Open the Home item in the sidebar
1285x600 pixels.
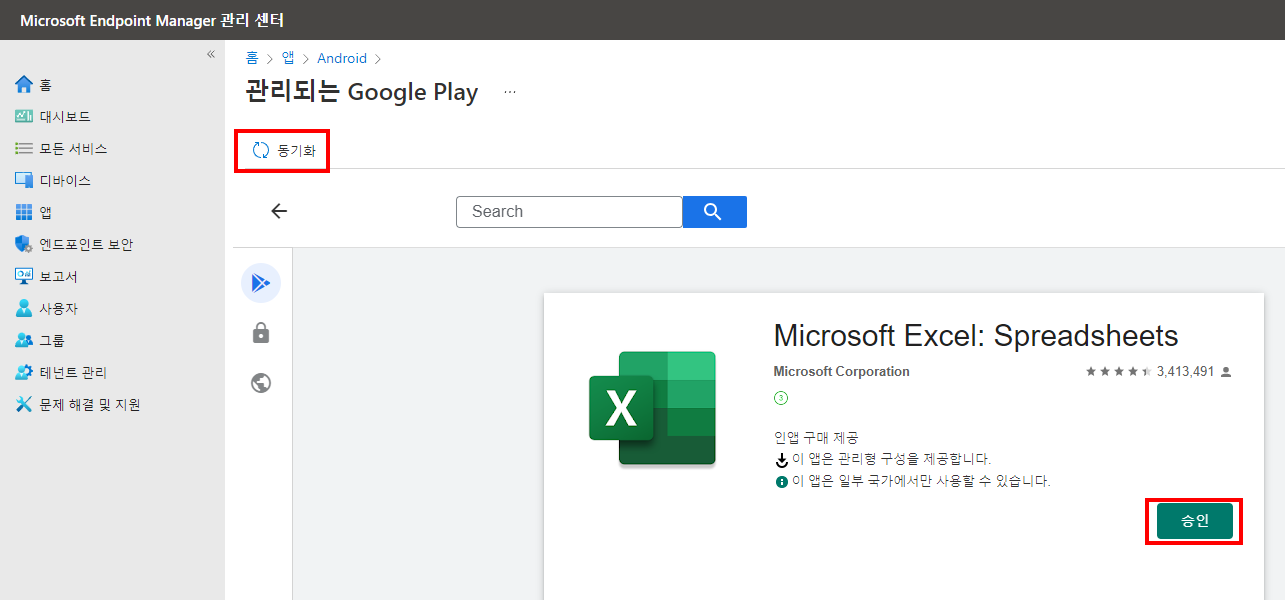[x=34, y=85]
